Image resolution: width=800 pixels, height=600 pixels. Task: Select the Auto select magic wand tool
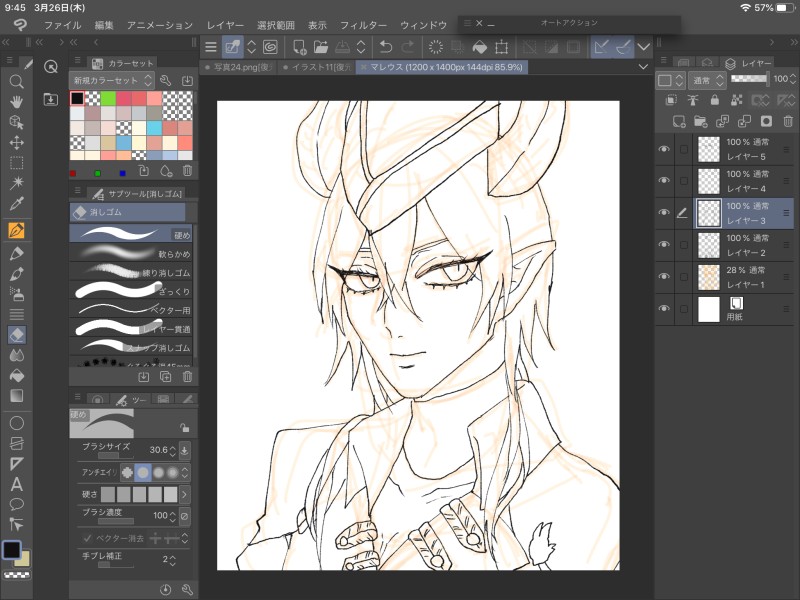point(16,183)
